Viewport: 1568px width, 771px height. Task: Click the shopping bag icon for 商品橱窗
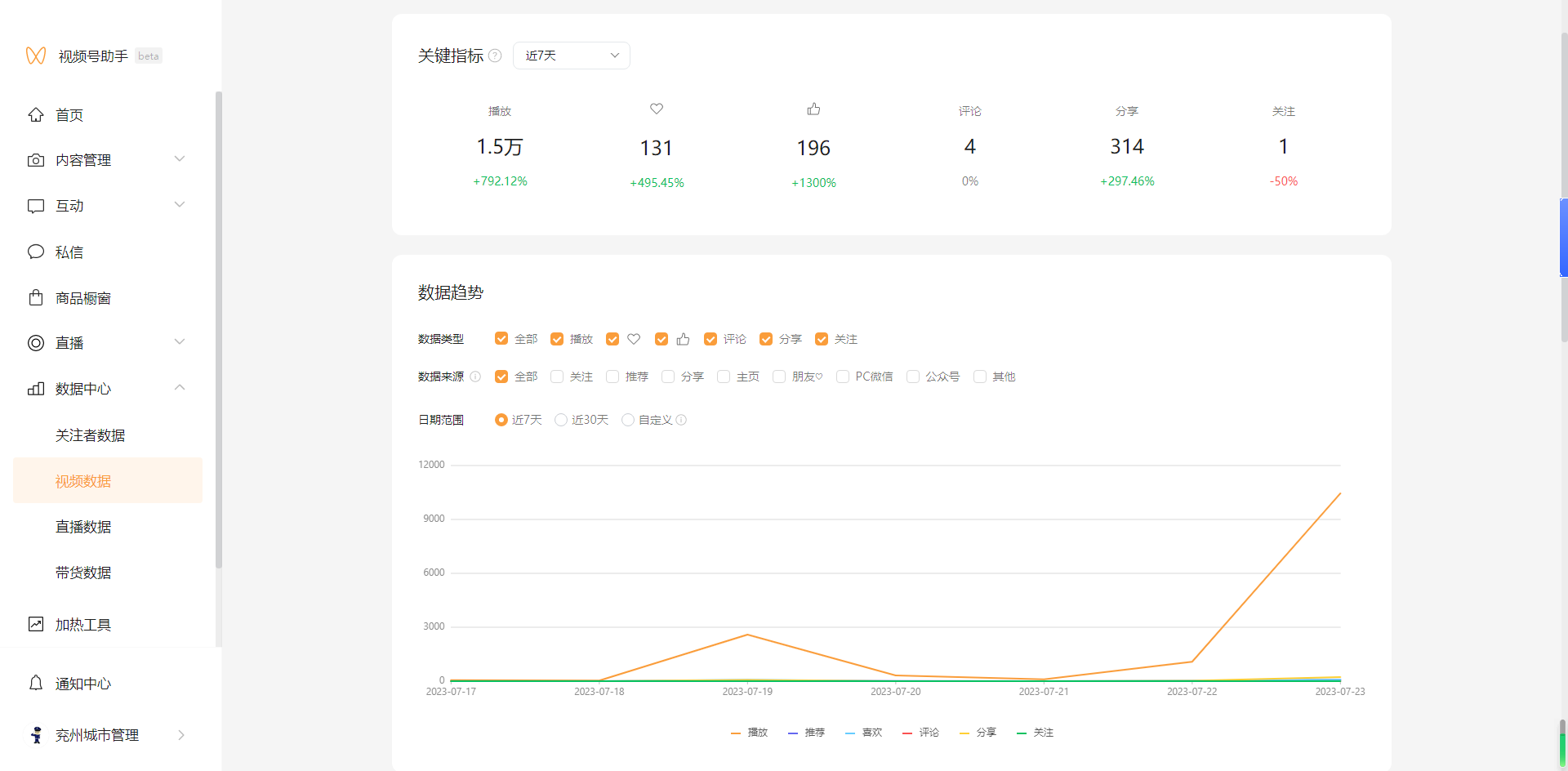36,297
